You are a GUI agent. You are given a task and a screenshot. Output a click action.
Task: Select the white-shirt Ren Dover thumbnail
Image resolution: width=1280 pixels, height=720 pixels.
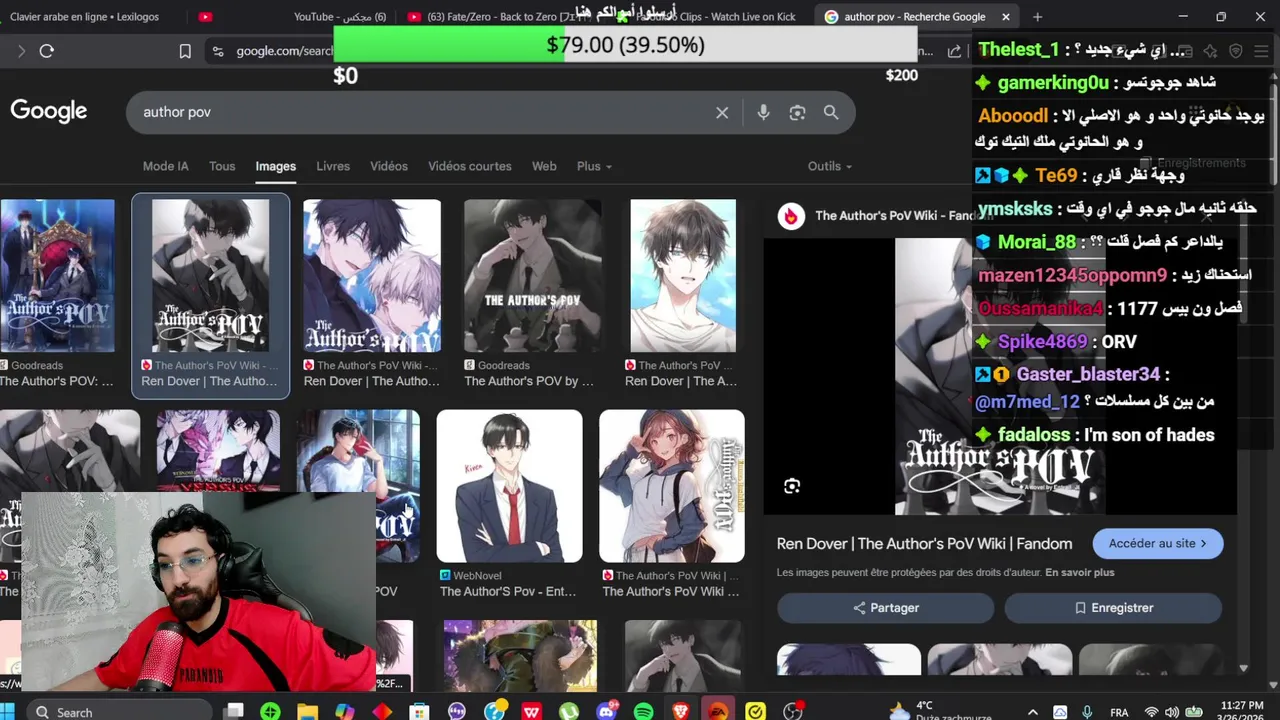coord(683,276)
